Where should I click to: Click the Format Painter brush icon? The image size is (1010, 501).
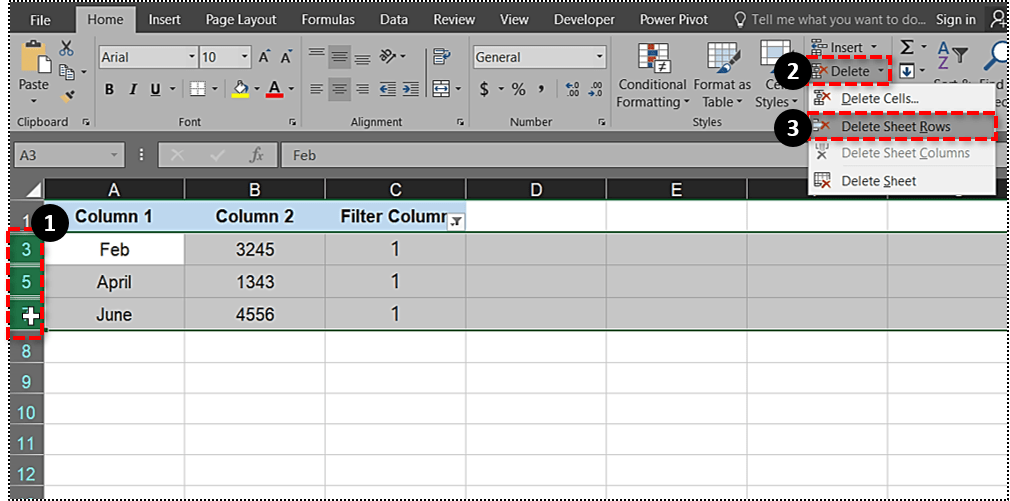pyautogui.click(x=67, y=97)
